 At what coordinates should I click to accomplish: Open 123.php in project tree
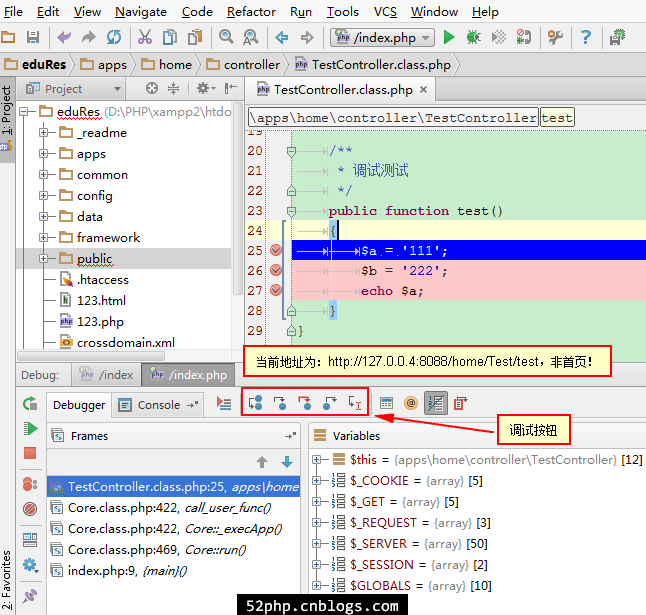tap(100, 321)
